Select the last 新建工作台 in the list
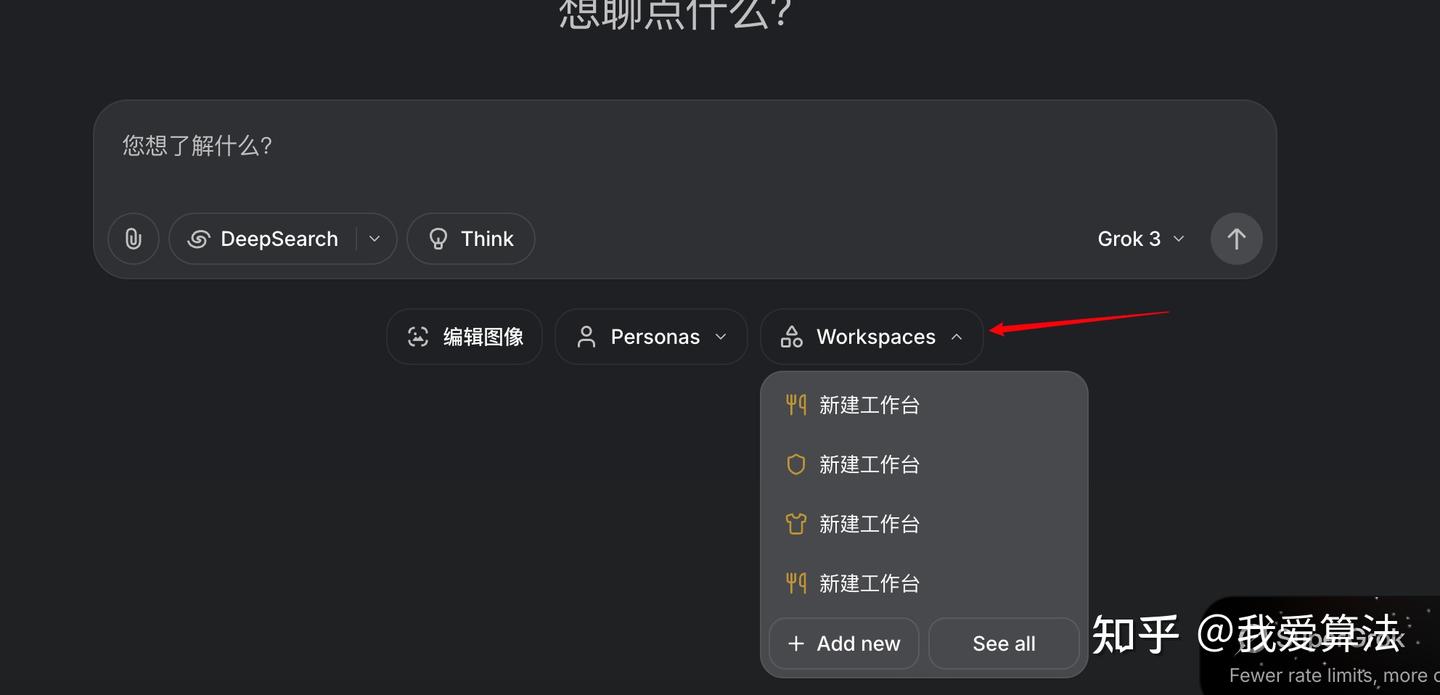Image resolution: width=1440 pixels, height=695 pixels. (x=869, y=583)
